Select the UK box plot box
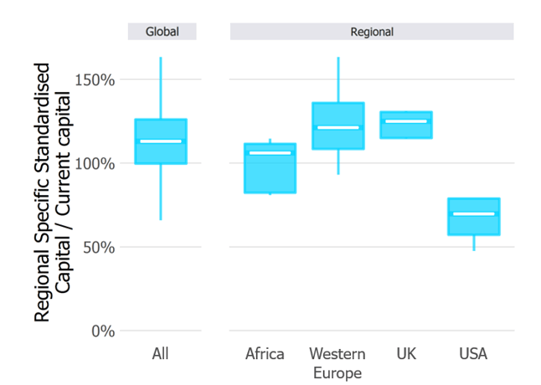 click(x=406, y=125)
